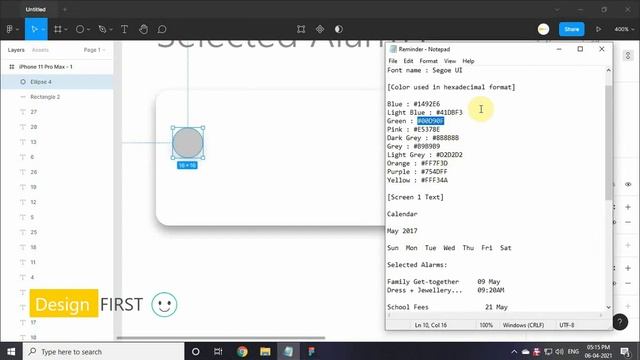Click 'Ln 10, Col 16' status entry
This screenshot has height=360, width=640.
click(431, 325)
